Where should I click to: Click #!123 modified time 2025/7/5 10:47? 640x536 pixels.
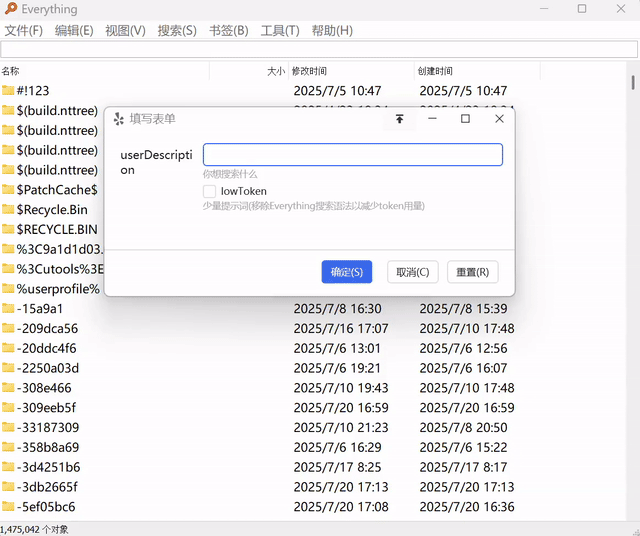pyautogui.click(x=337, y=91)
